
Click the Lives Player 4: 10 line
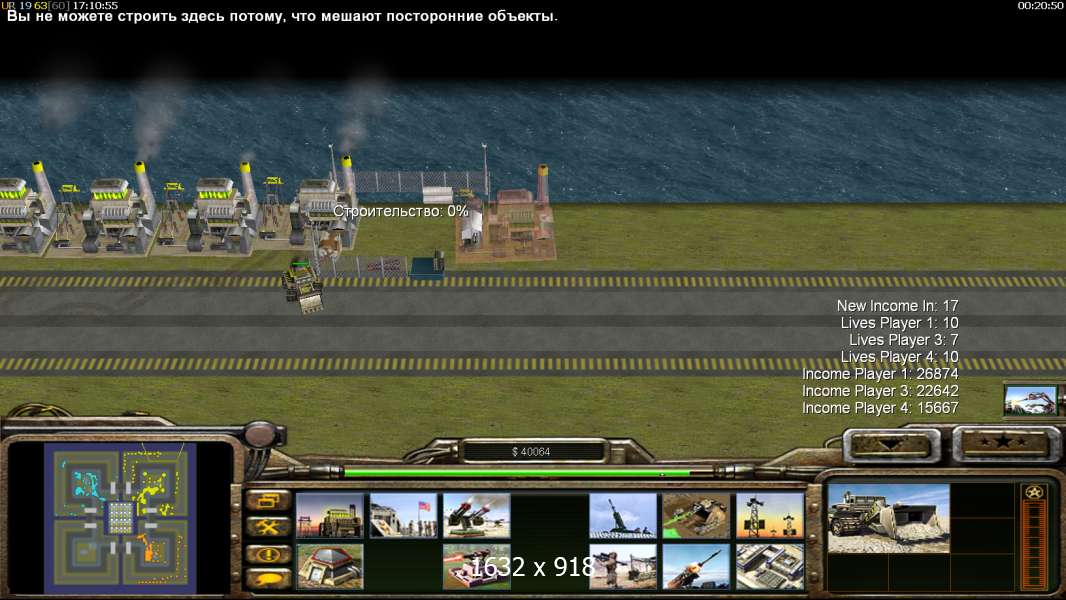pos(899,357)
